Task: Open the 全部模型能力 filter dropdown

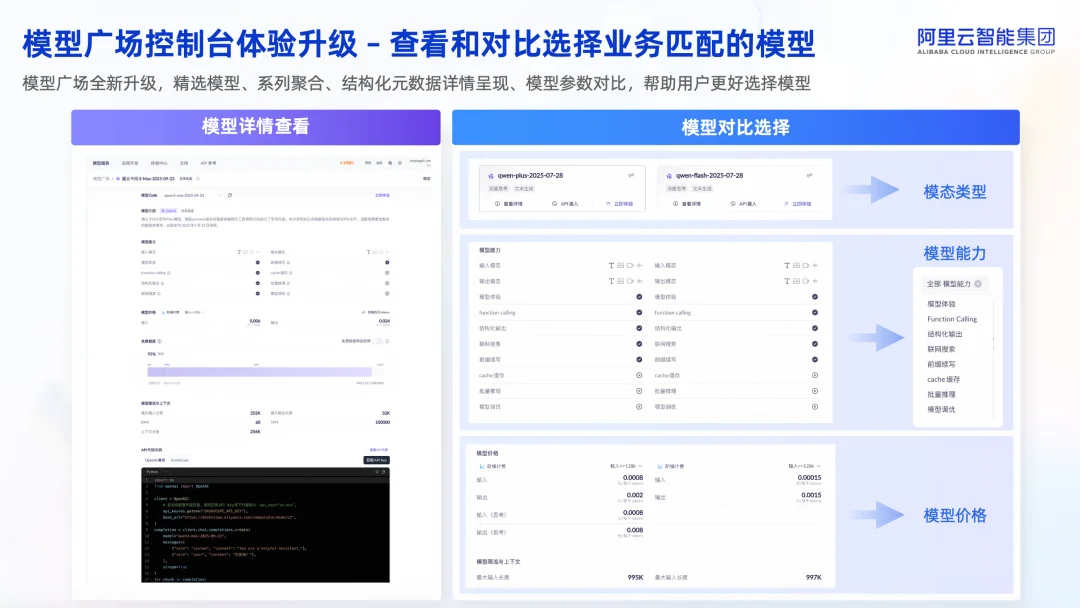Action: (948, 284)
